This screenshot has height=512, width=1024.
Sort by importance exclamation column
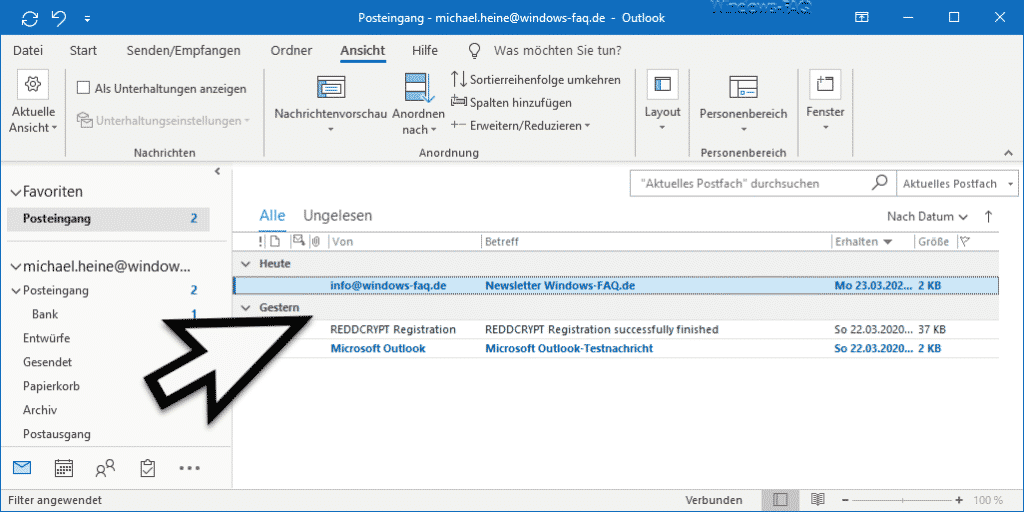click(x=261, y=242)
